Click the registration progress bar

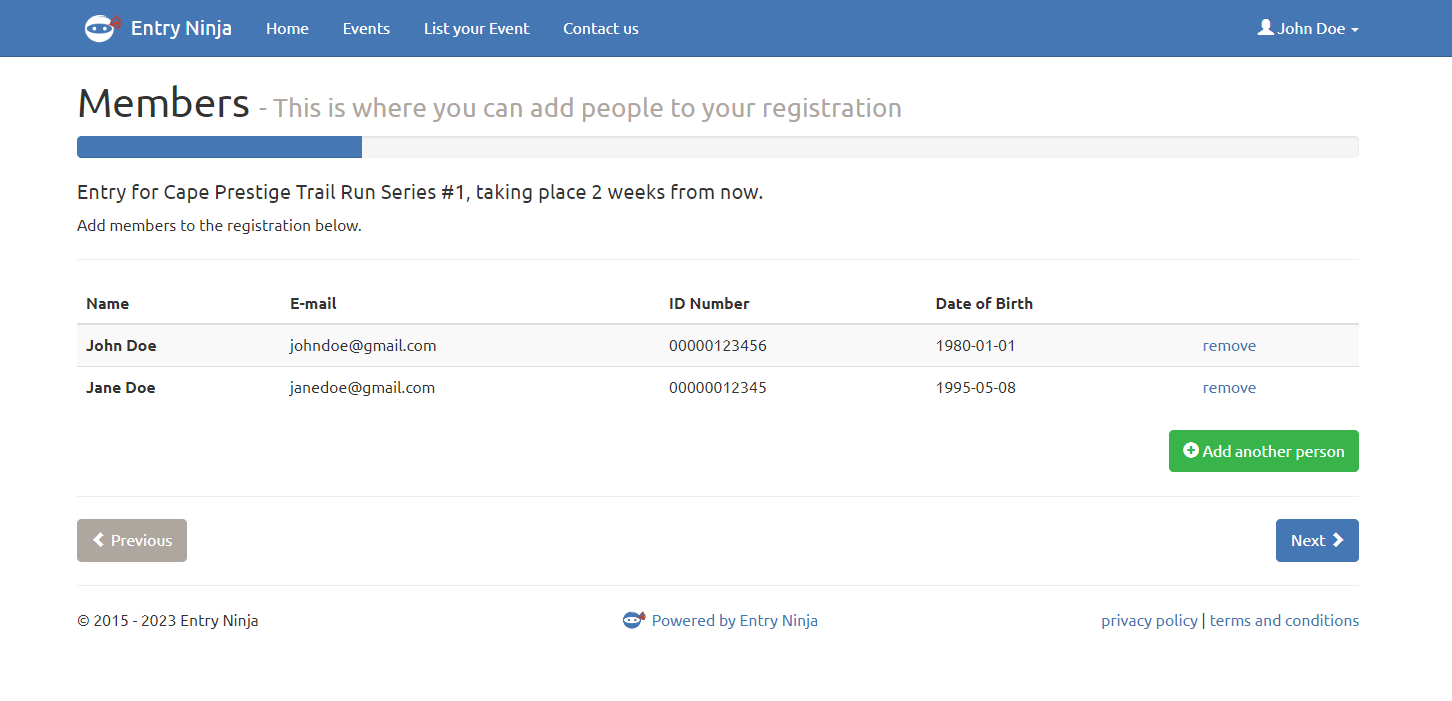717,147
